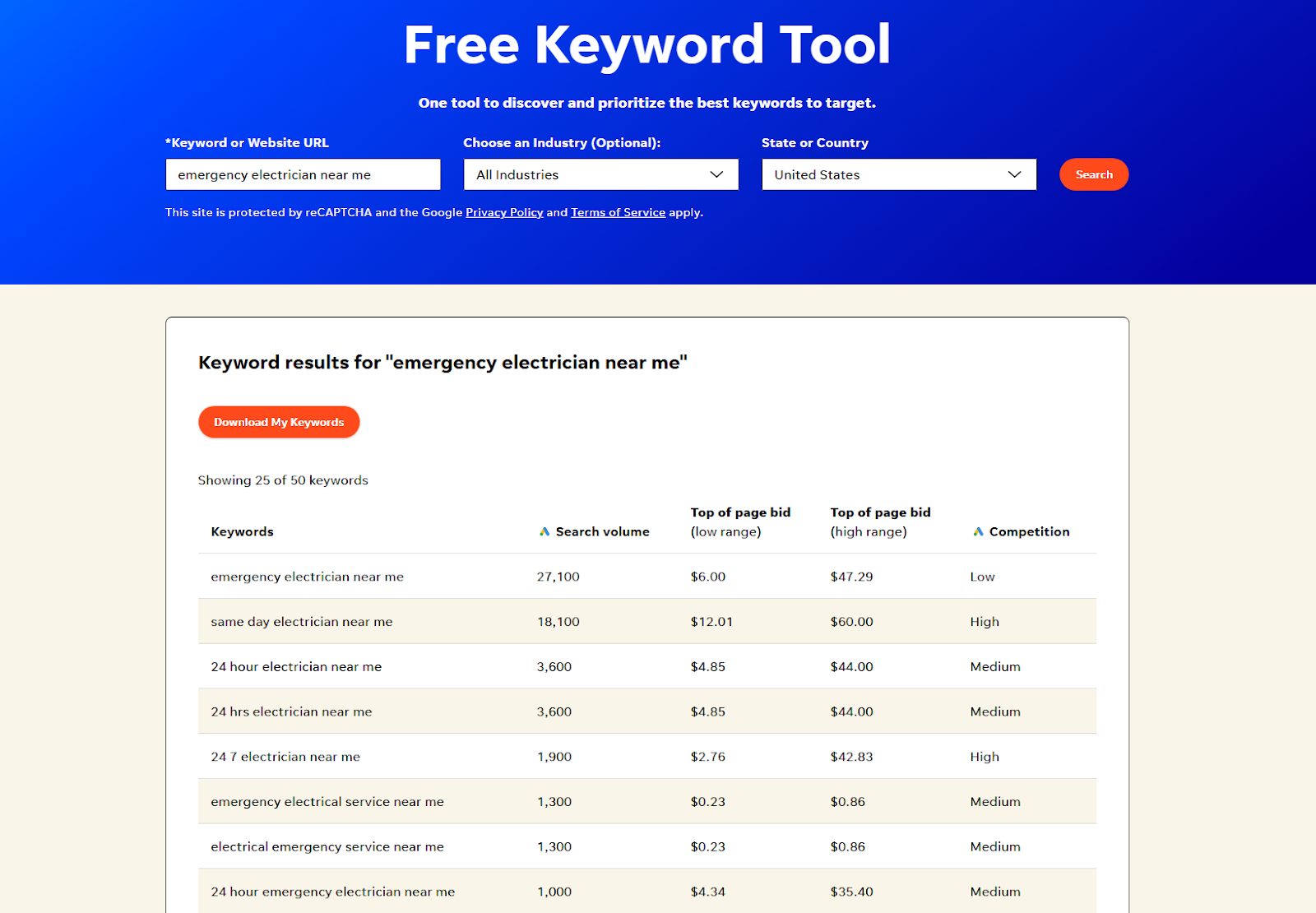The height and width of the screenshot is (913, 1316).
Task: Select '24 hour electrician near me' keyword
Action: pos(296,667)
